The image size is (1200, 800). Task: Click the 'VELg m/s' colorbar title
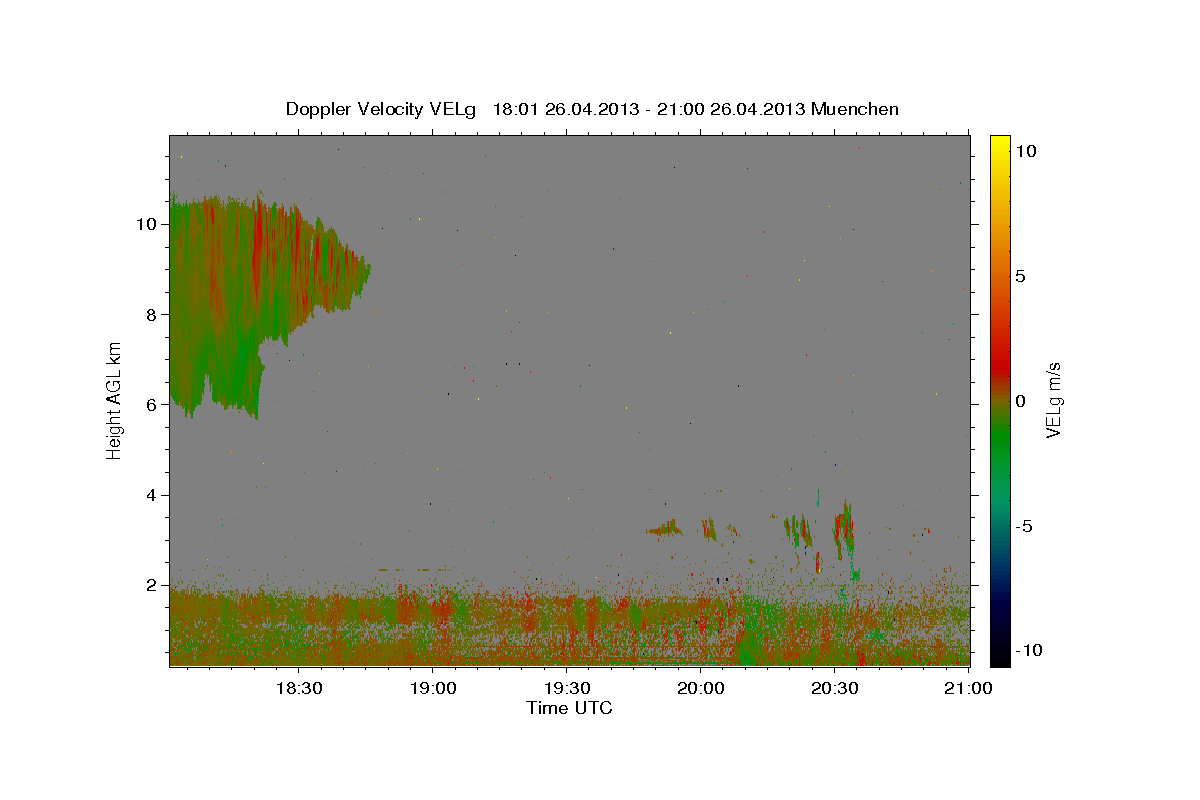pos(1053,400)
